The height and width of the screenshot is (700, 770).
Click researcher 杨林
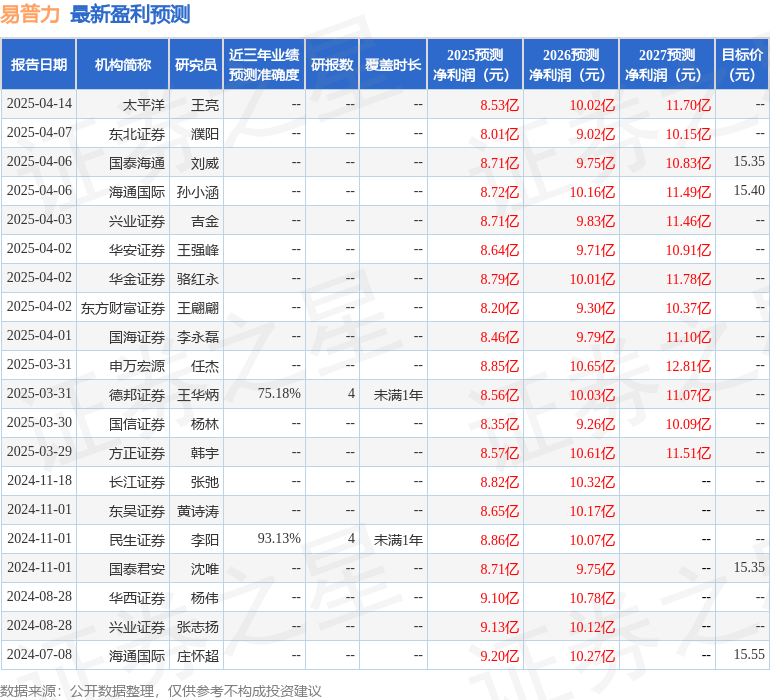[205, 424]
